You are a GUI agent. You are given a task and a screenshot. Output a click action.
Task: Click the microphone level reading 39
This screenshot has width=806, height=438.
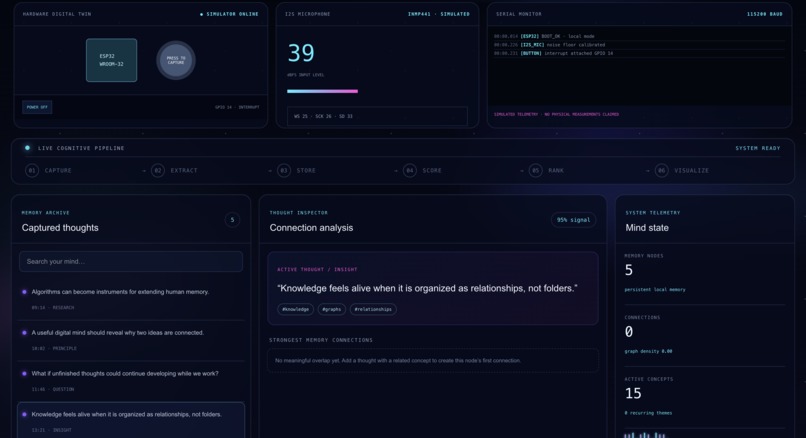[301, 53]
